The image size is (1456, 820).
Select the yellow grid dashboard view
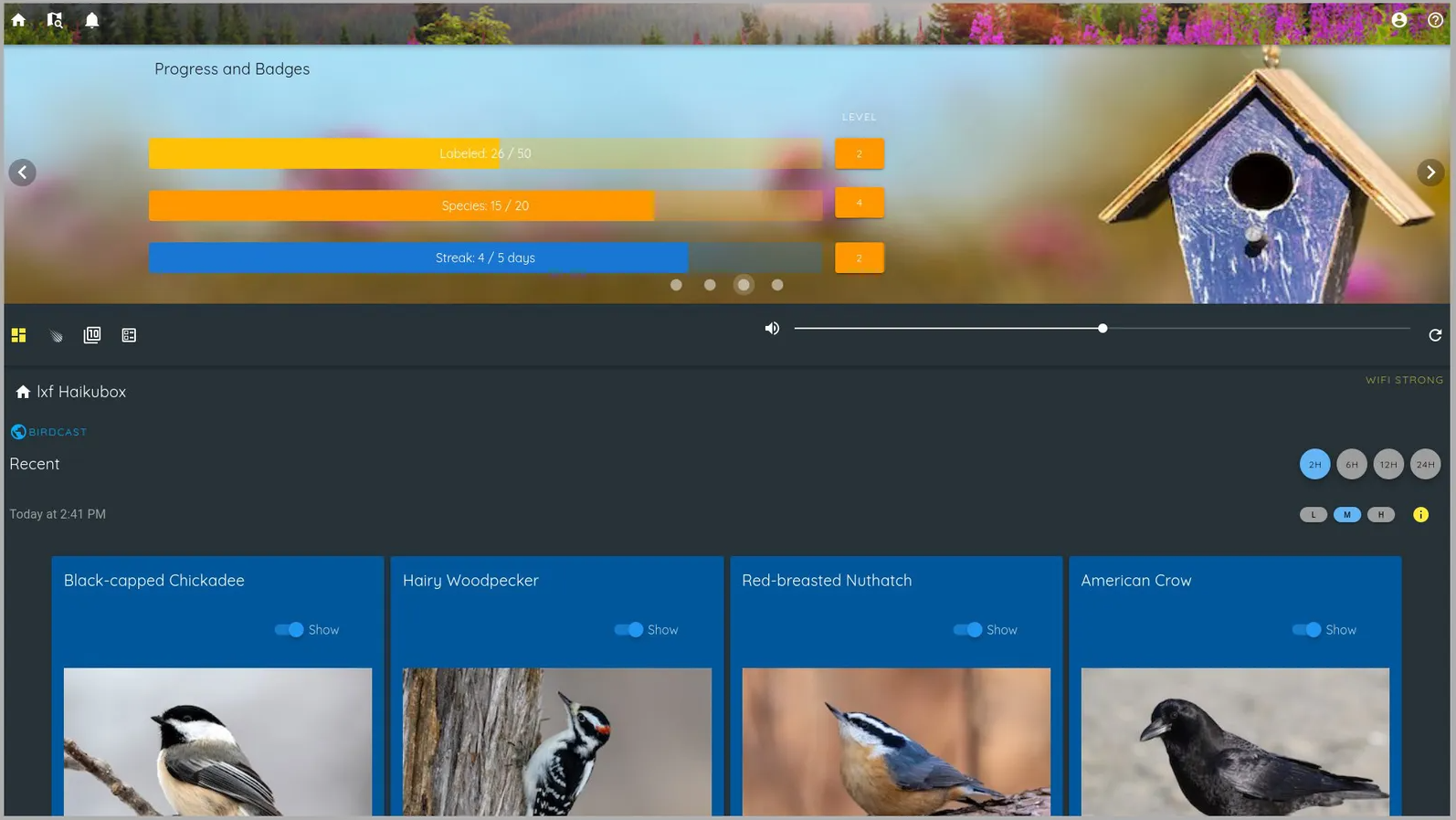pos(18,335)
